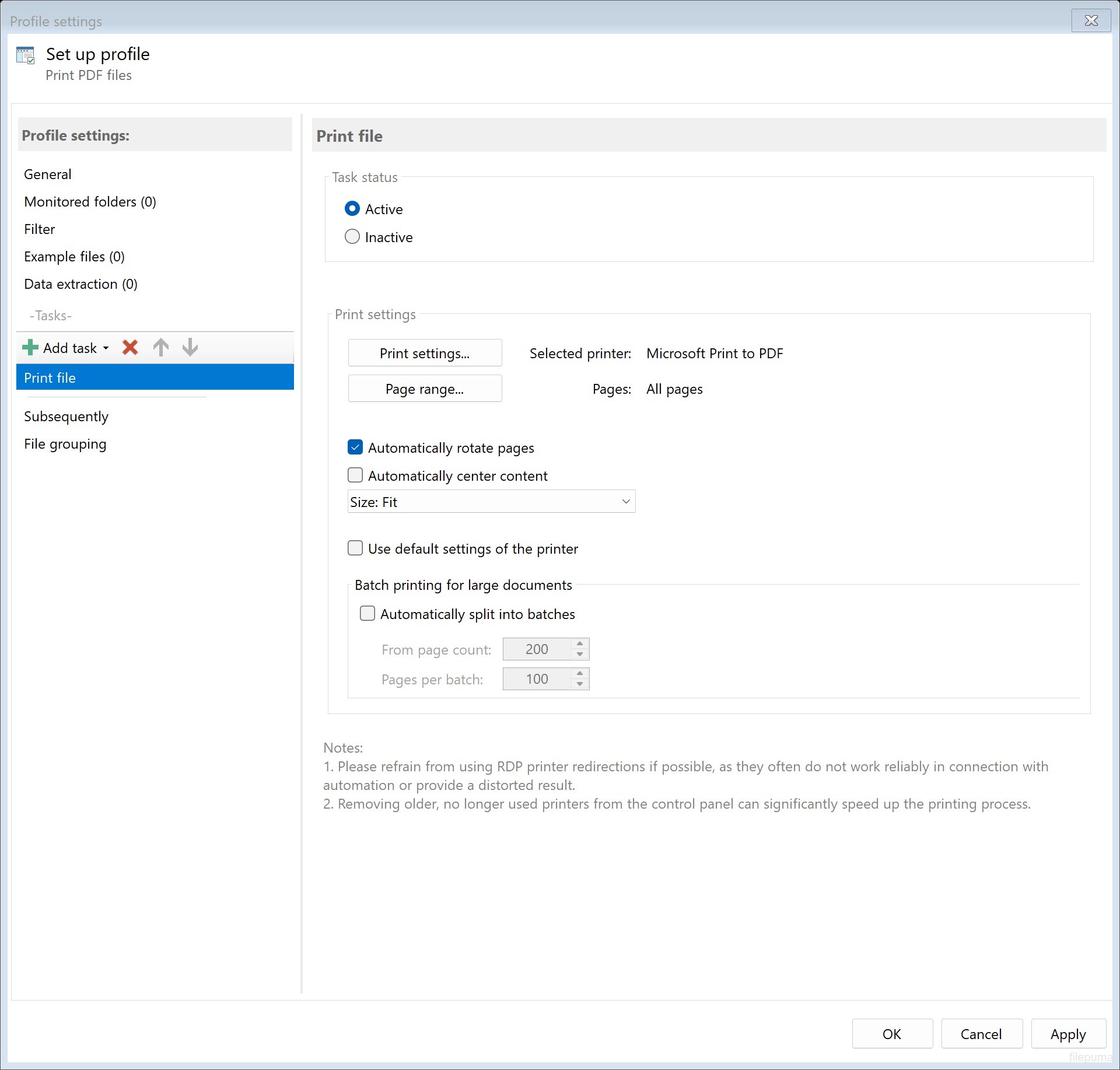
Task: Close the Profile settings dialog
Action: tap(1090, 21)
